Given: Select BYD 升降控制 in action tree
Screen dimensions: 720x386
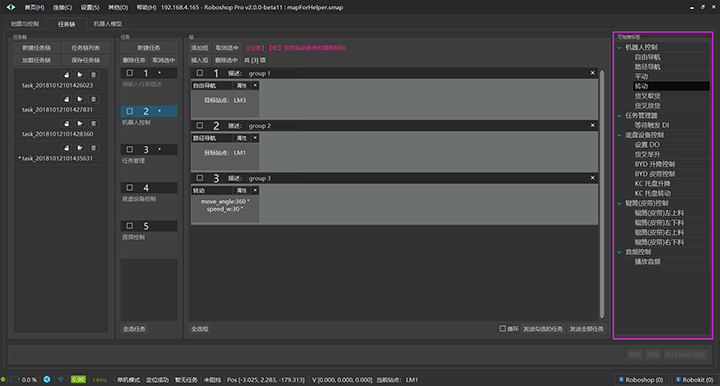Looking at the screenshot, I should tap(655, 164).
